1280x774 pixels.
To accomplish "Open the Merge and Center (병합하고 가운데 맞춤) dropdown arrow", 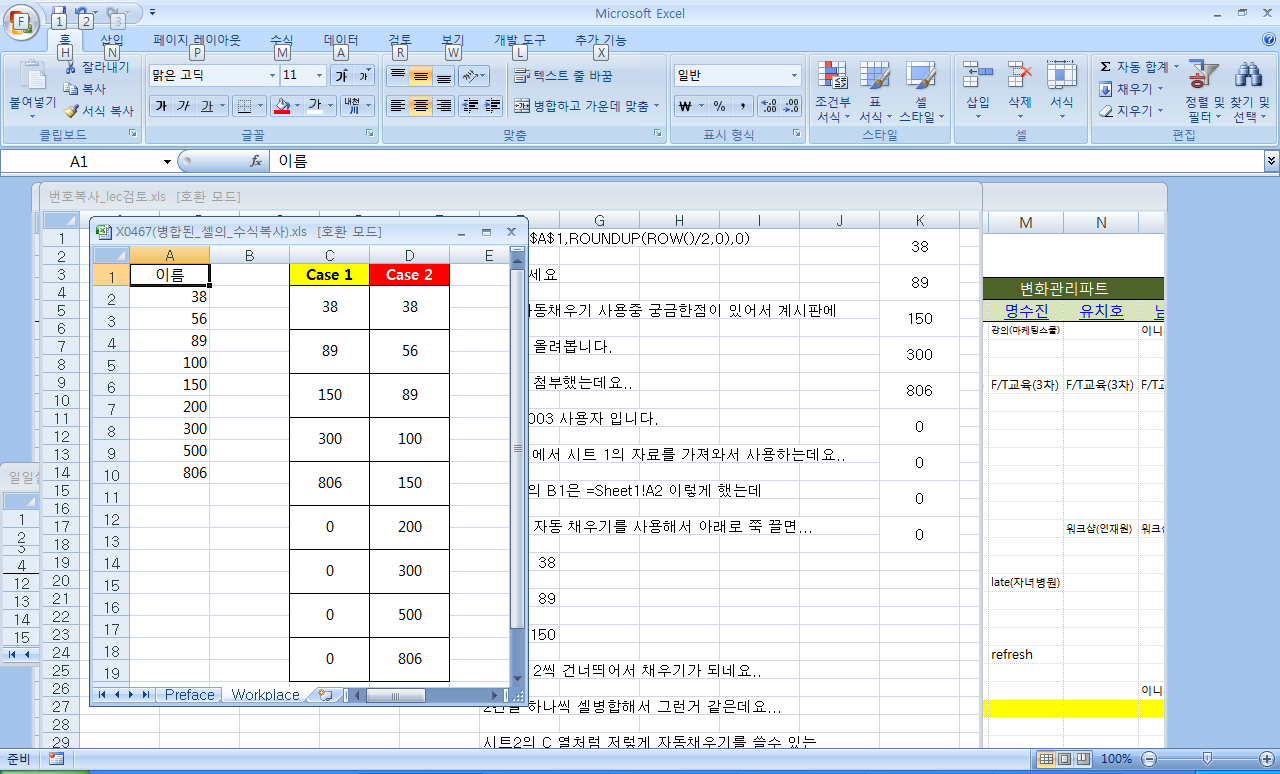I will (657, 106).
